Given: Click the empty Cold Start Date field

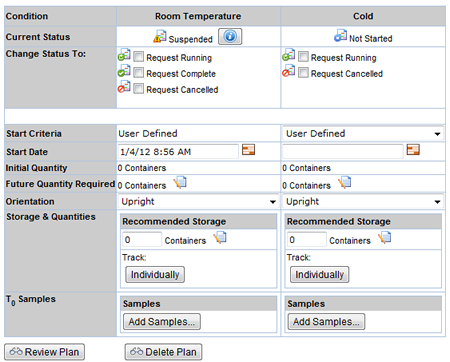Looking at the screenshot, I should pos(343,152).
